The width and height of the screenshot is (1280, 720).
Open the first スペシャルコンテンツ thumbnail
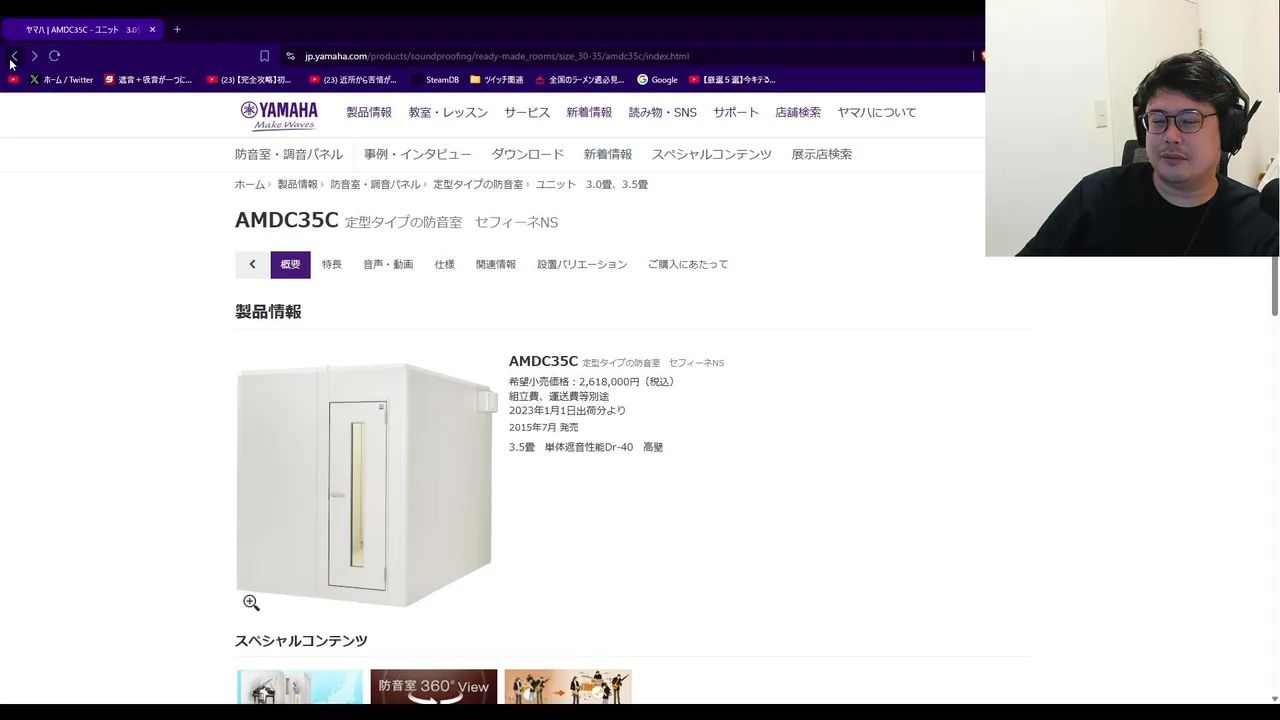[300, 686]
